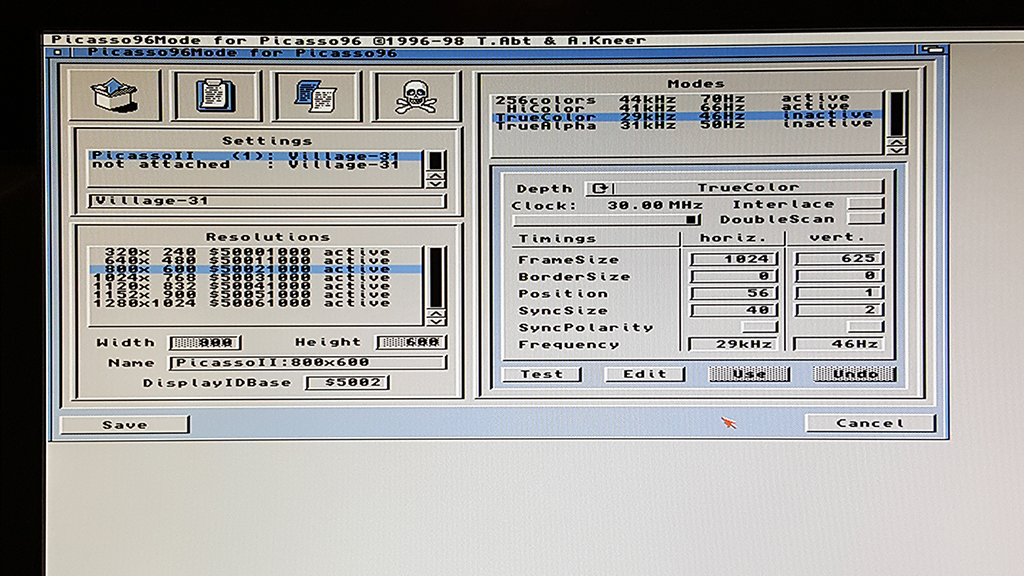Click Modes list scroll up arrow
Screen dimensions: 1024x576
click(x=897, y=142)
